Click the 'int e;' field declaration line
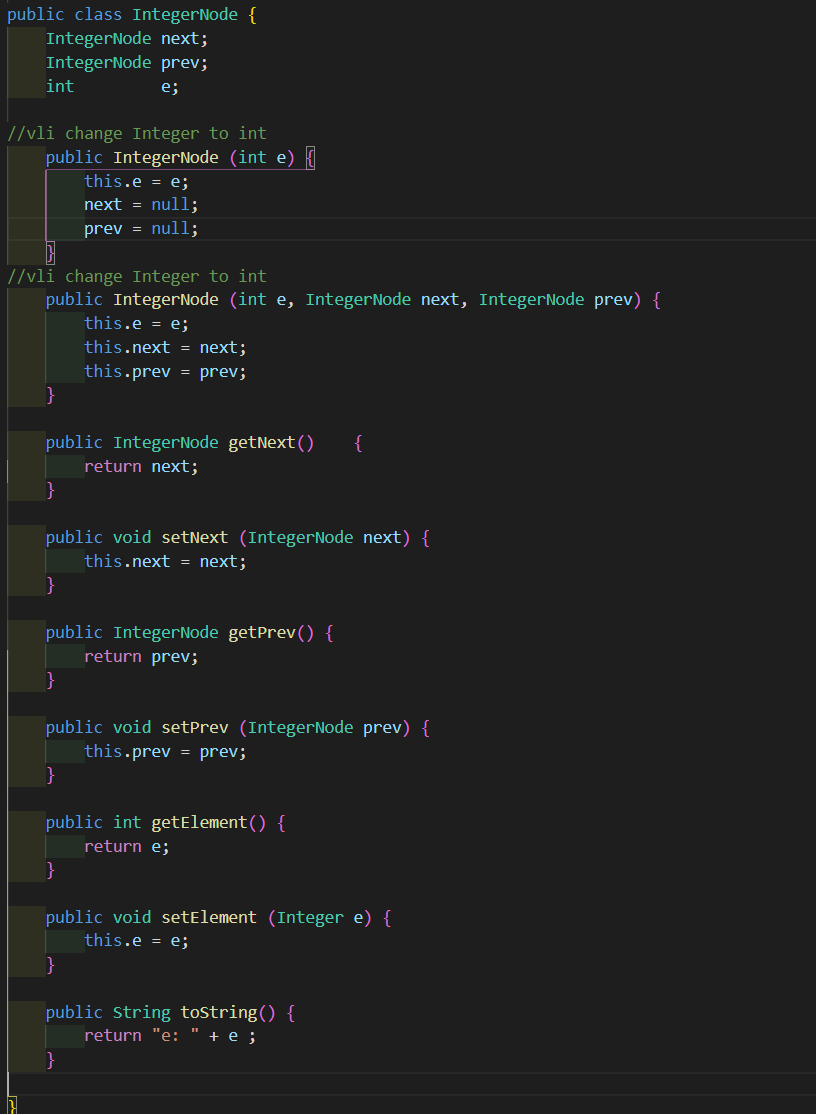 coord(110,86)
